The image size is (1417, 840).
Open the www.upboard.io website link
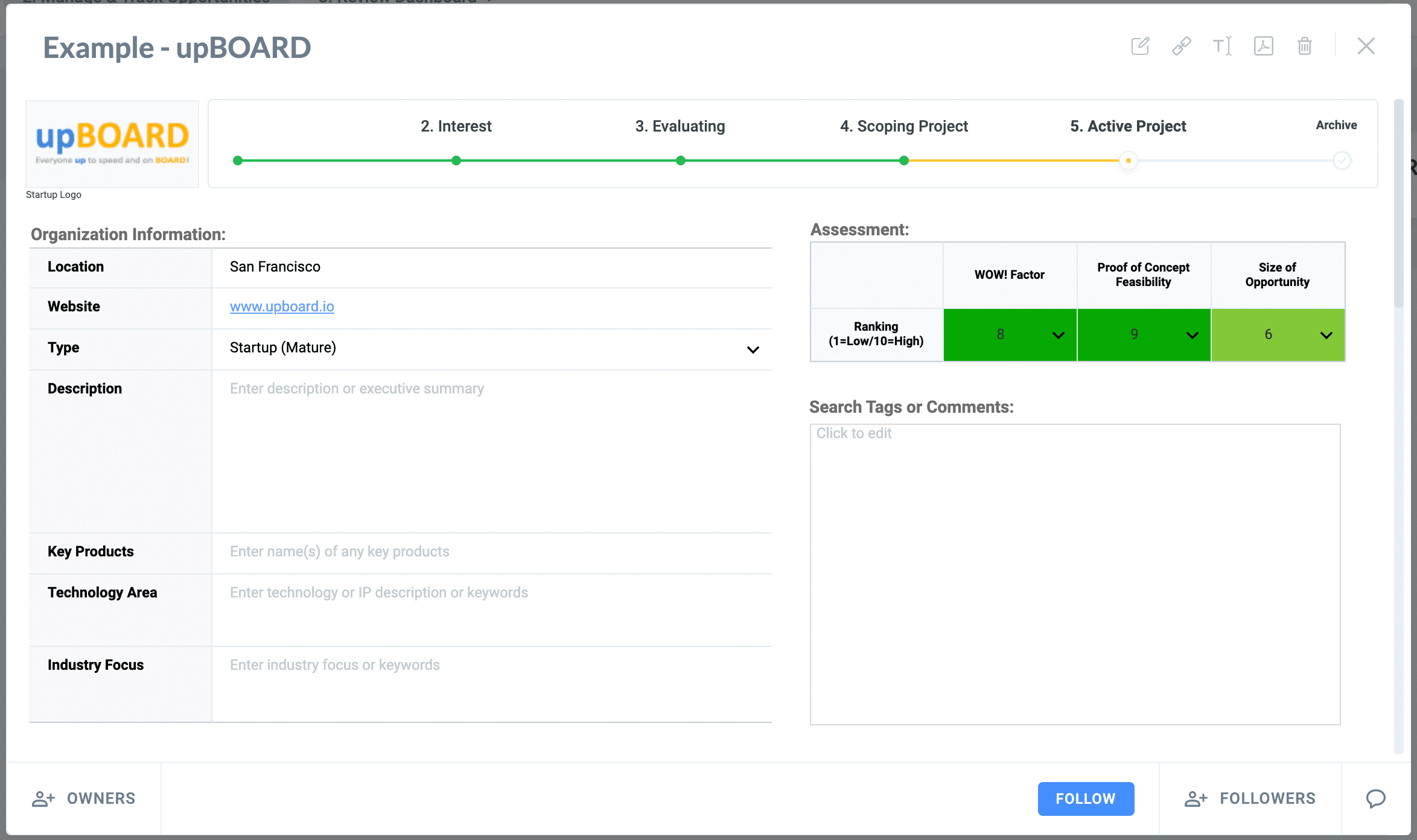(x=282, y=307)
